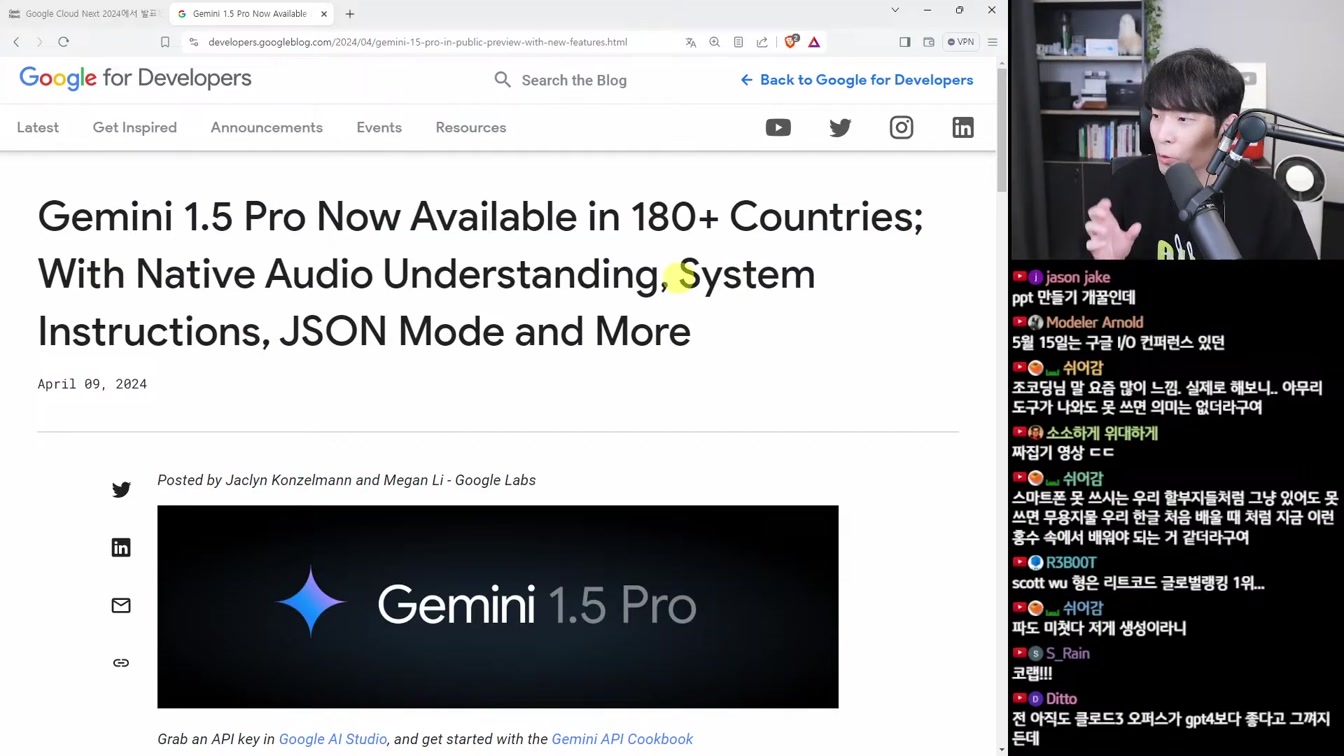
Task: Open the Announcements menu item
Action: pyautogui.click(x=267, y=127)
